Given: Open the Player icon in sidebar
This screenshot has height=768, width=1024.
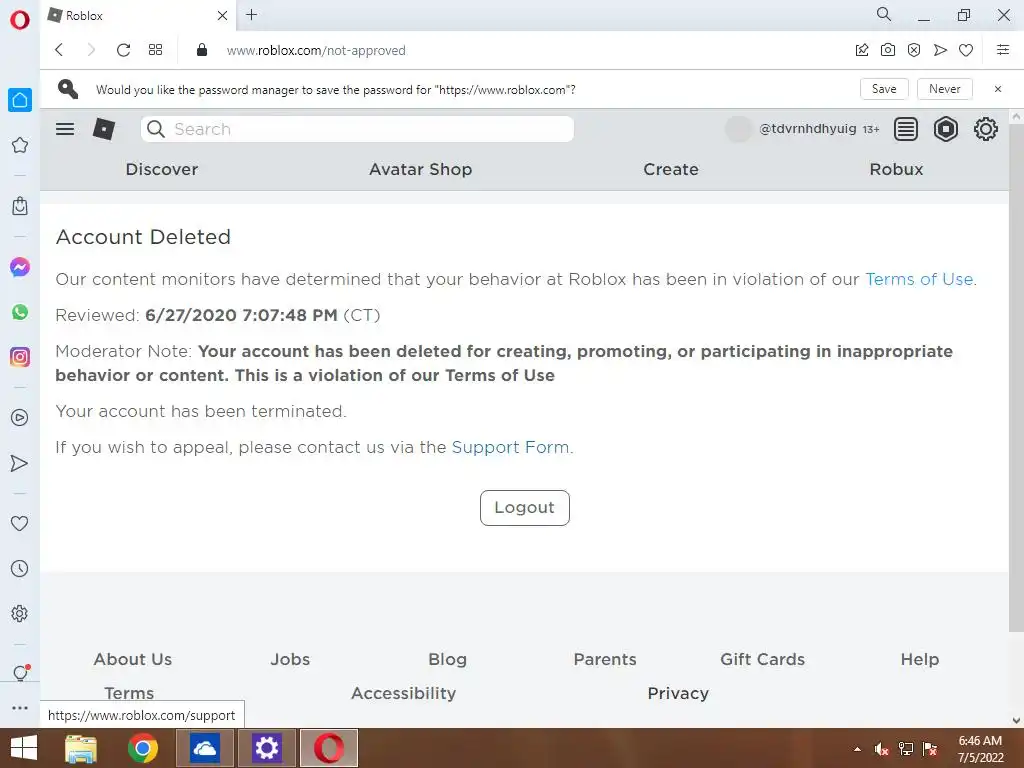Looking at the screenshot, I should [x=20, y=418].
